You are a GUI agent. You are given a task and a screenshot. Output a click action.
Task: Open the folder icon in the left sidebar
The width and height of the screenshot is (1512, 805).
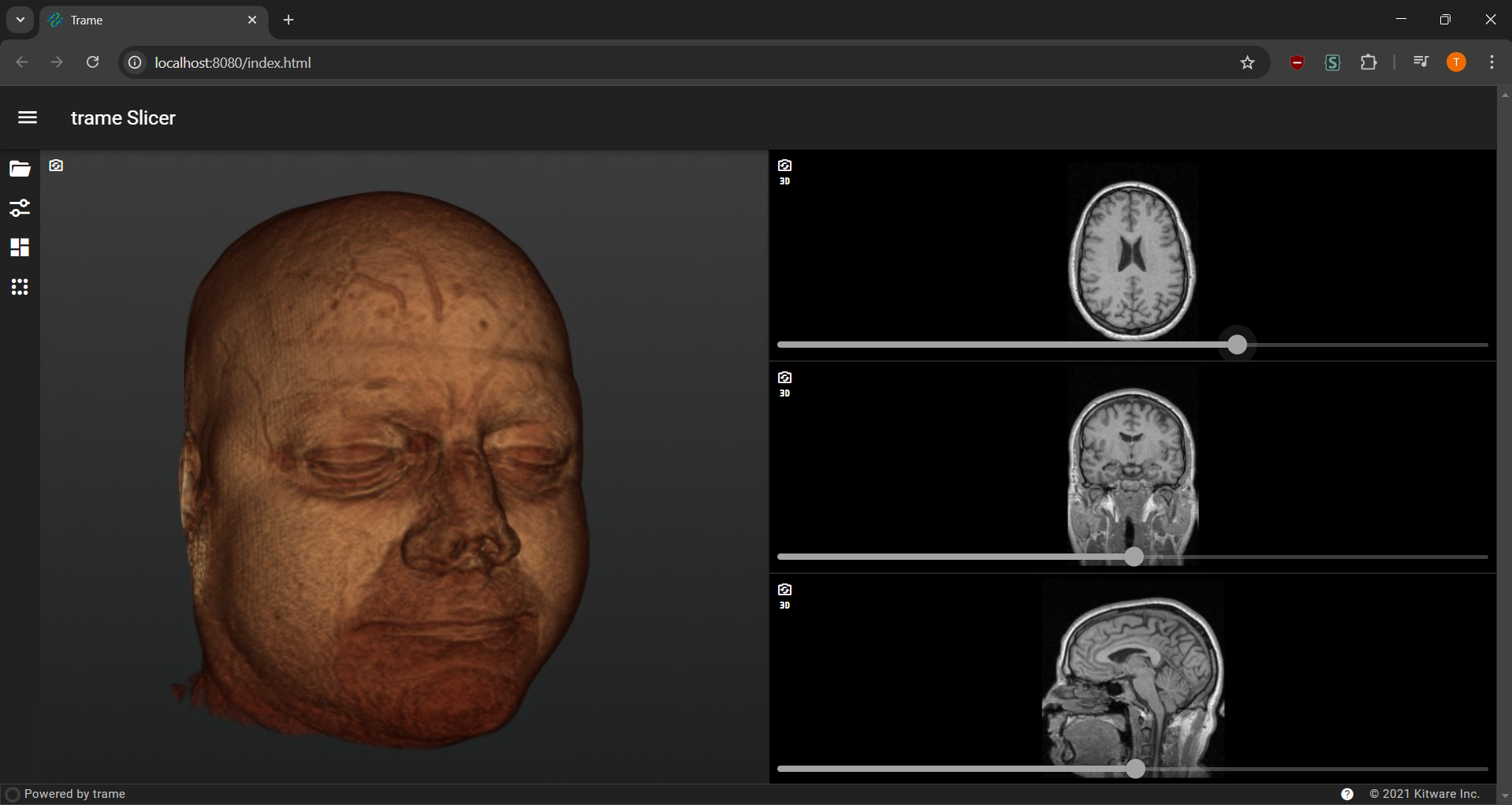point(20,169)
